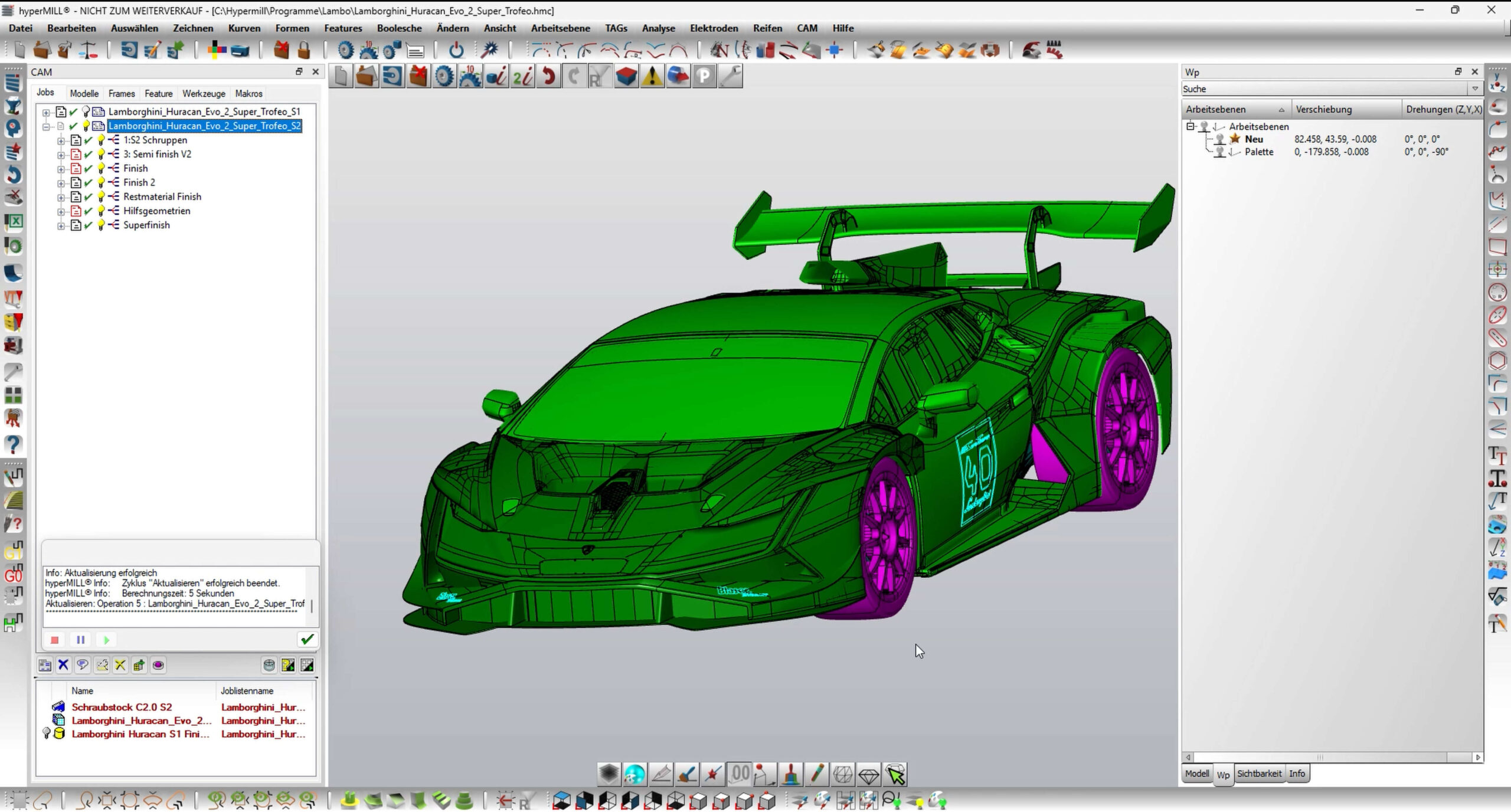The height and width of the screenshot is (812, 1511).
Task: Expand the Restmaterial Finish job group
Action: (x=61, y=197)
